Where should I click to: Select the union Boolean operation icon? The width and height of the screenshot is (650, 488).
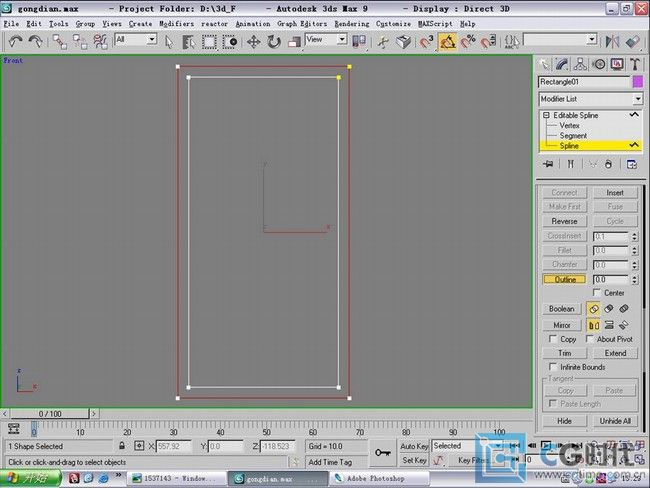click(594, 309)
